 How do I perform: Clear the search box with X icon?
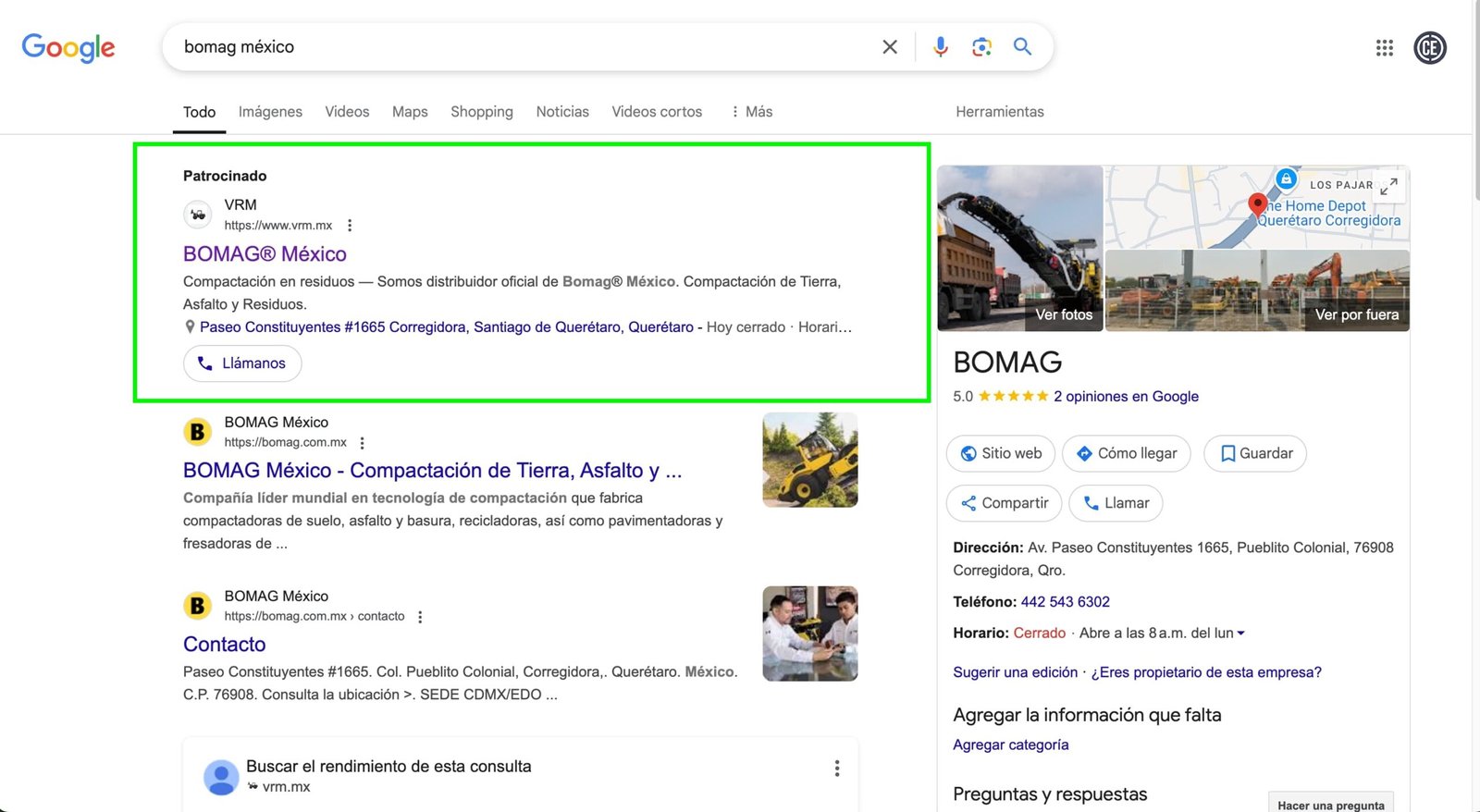tap(890, 47)
